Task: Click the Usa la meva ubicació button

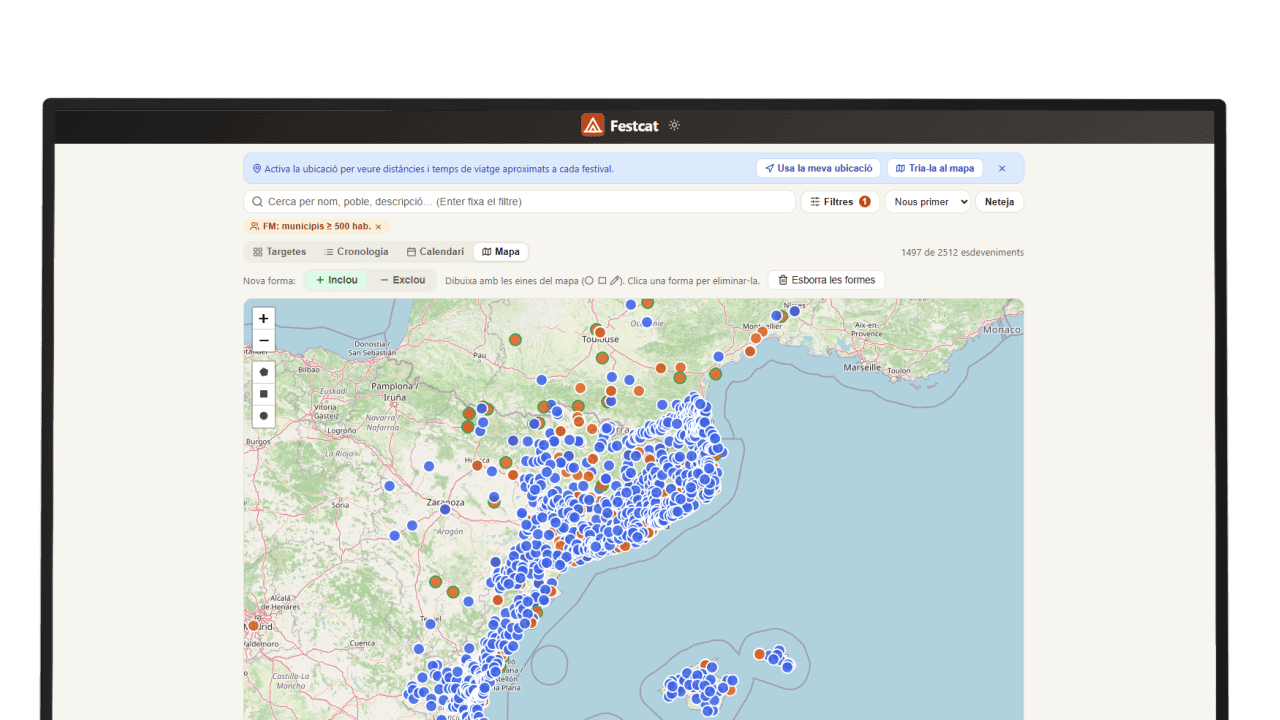Action: (819, 169)
